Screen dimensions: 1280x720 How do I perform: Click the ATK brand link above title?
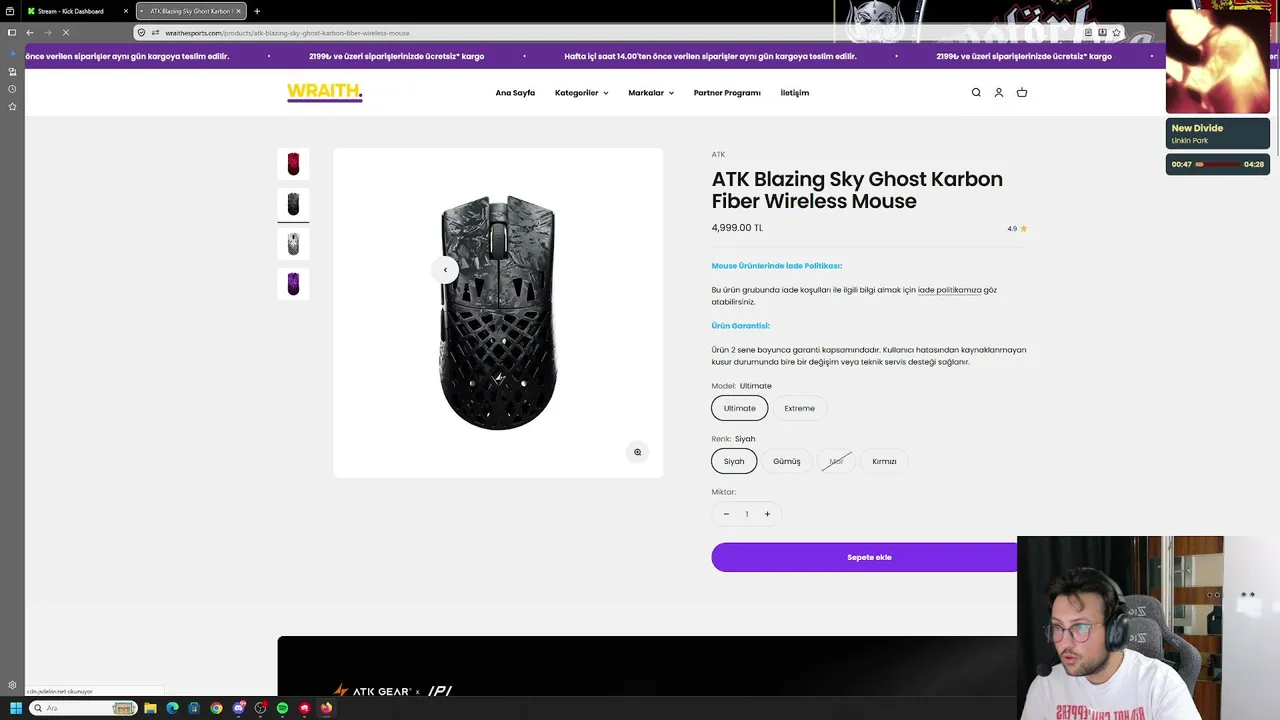point(718,155)
